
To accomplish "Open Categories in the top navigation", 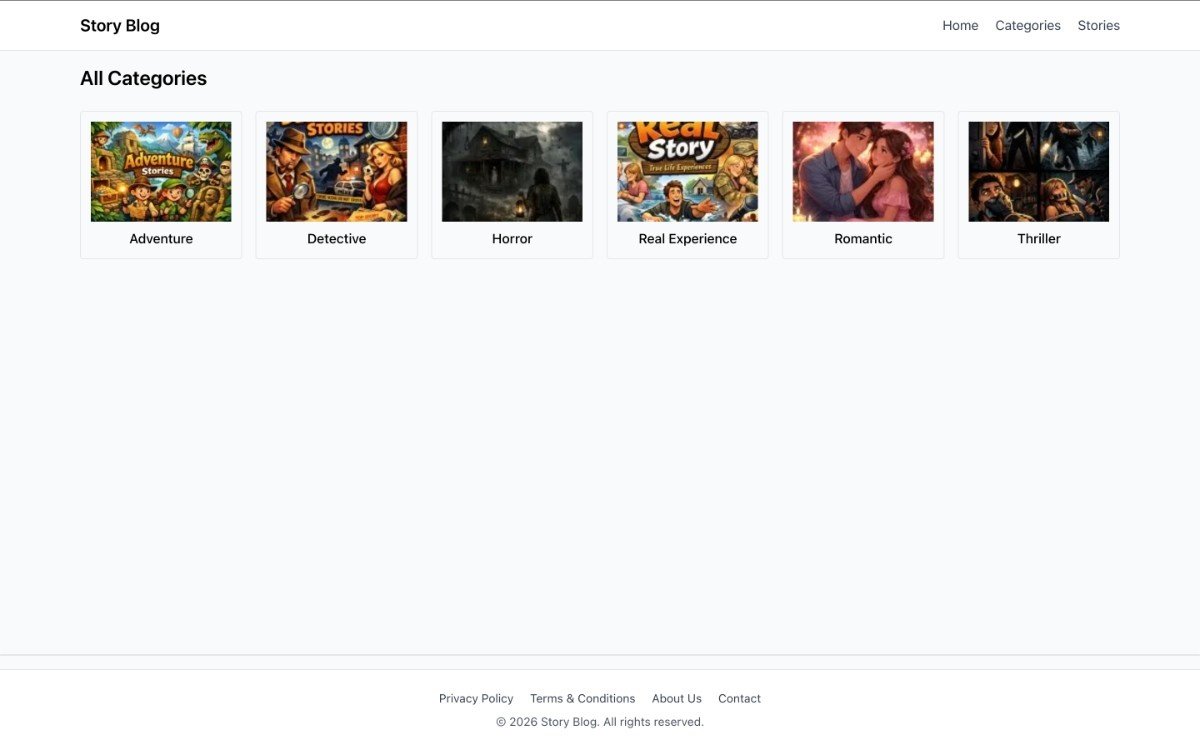I will (1028, 26).
